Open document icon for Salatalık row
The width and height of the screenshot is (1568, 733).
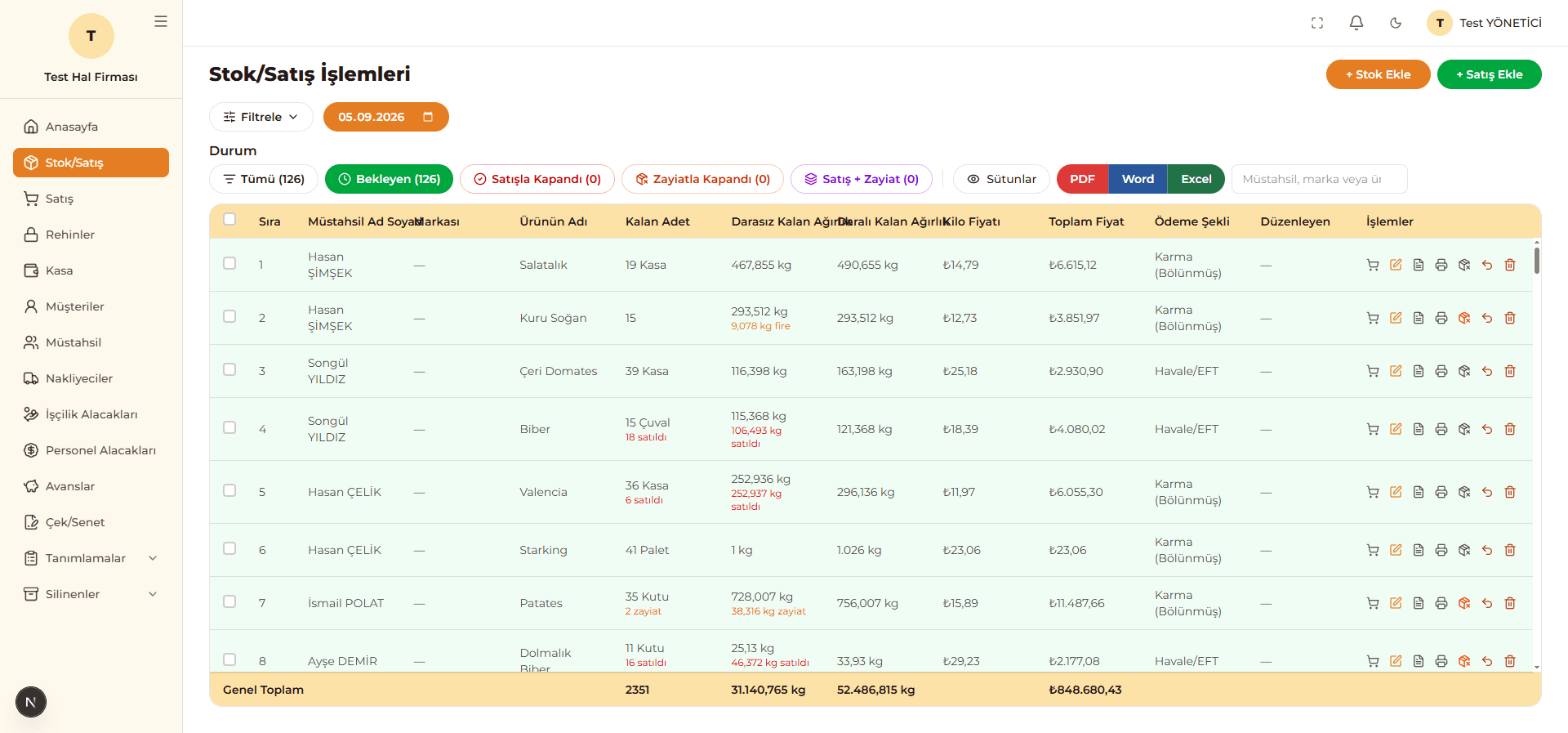pyautogui.click(x=1419, y=265)
